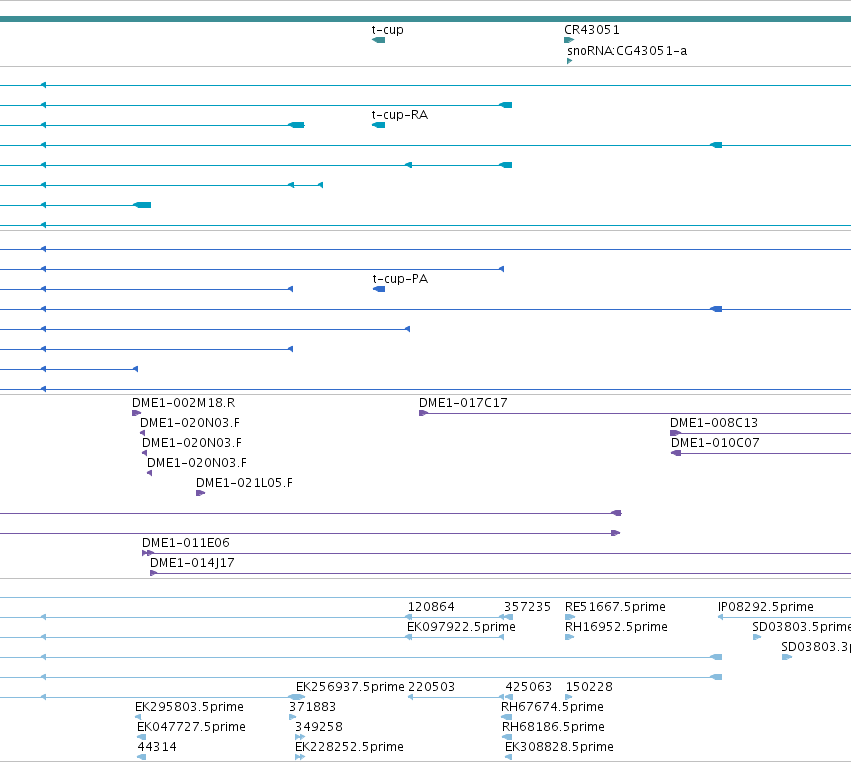The image size is (851, 762).
Task: Select the DME1-017C17 clone label
Action: (x=463, y=403)
